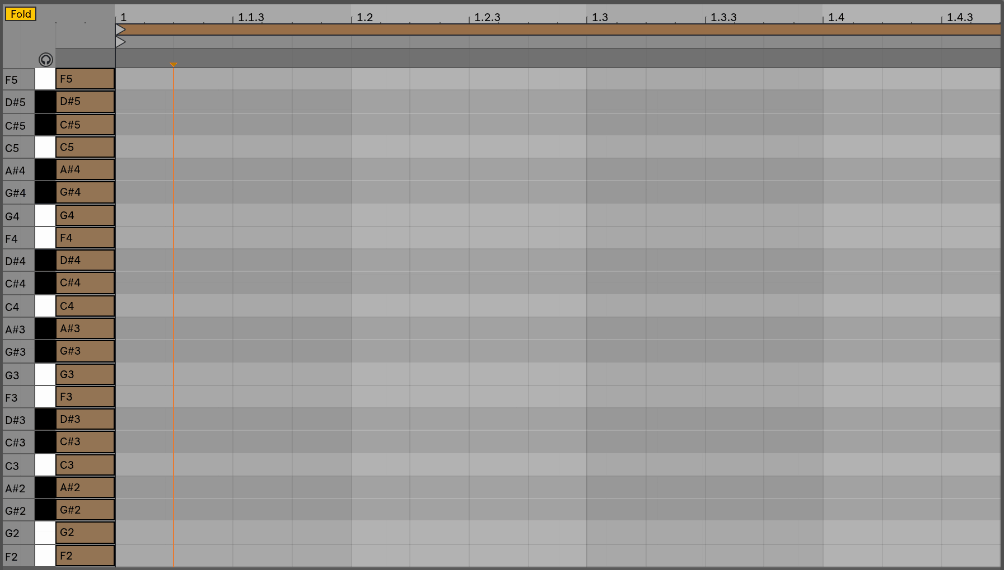The image size is (1004, 570).
Task: Click the white G3 piano key
Action: click(x=45, y=374)
